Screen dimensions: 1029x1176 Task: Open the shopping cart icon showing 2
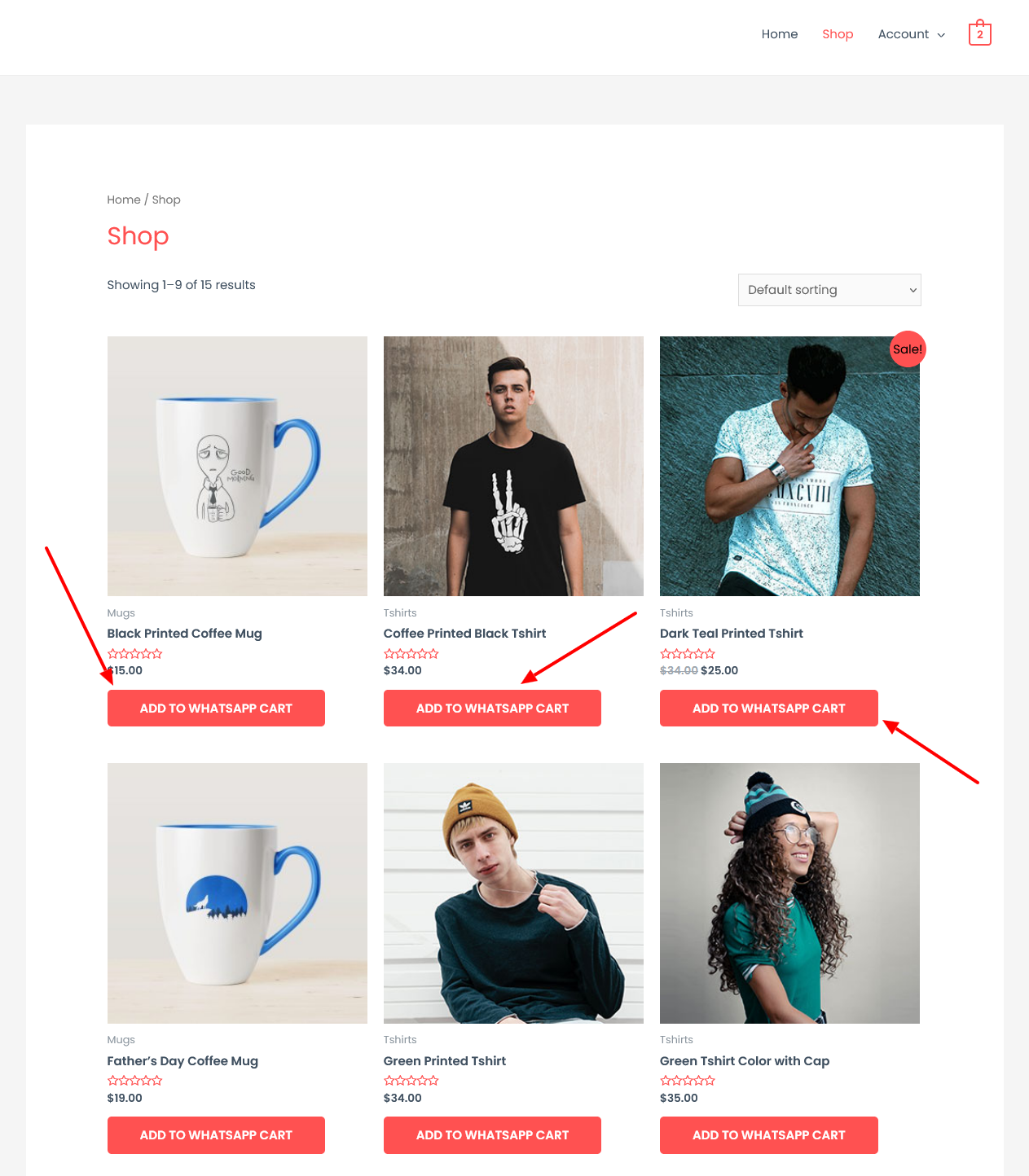tap(979, 33)
